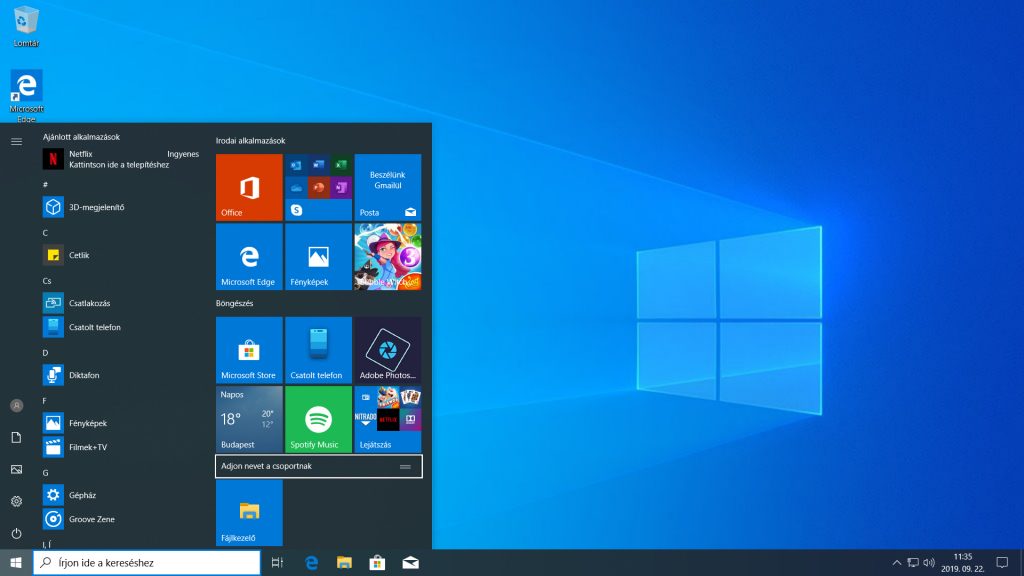Click the group drag handle next to group name

point(405,466)
